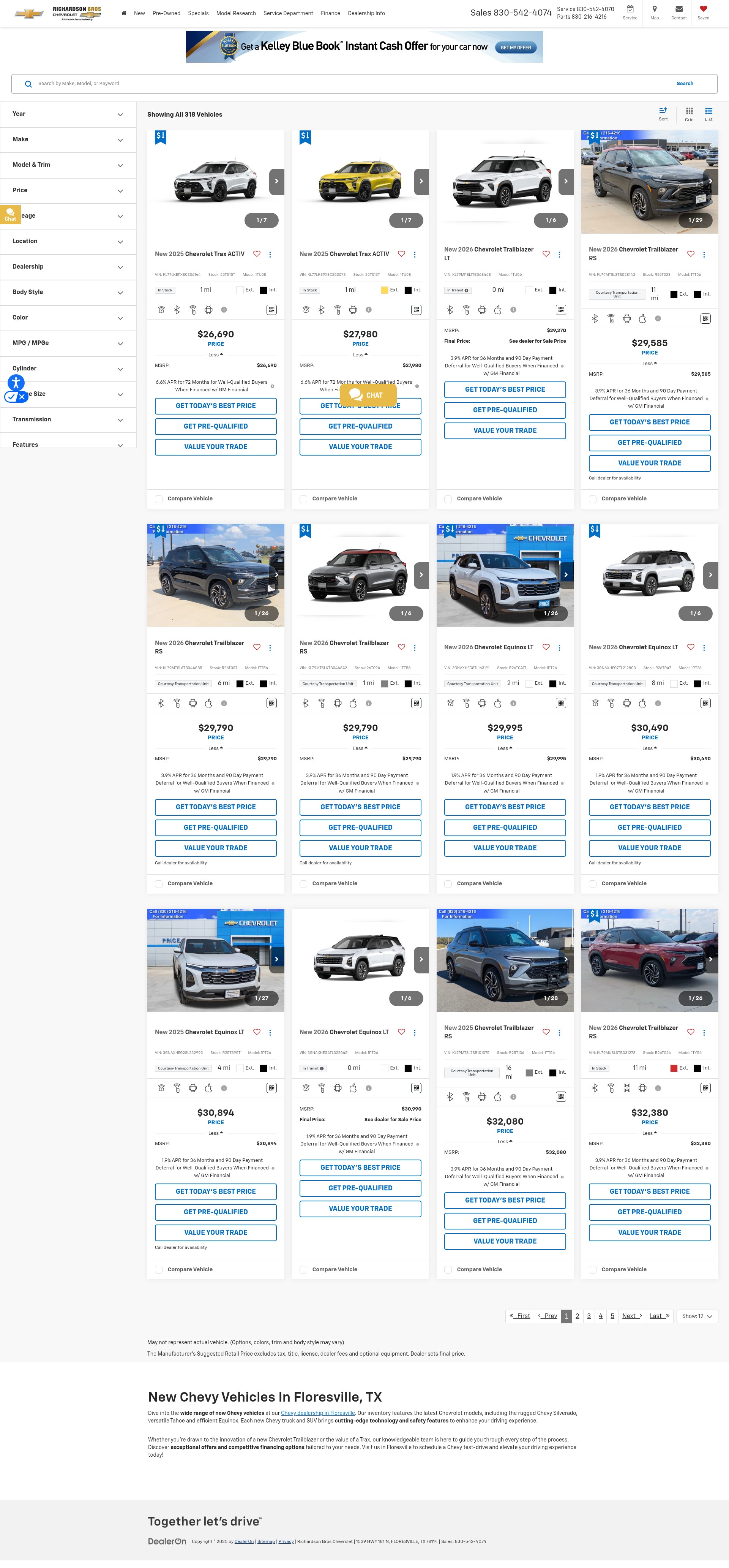
Task: Open the Model Research menu
Action: pos(236,13)
